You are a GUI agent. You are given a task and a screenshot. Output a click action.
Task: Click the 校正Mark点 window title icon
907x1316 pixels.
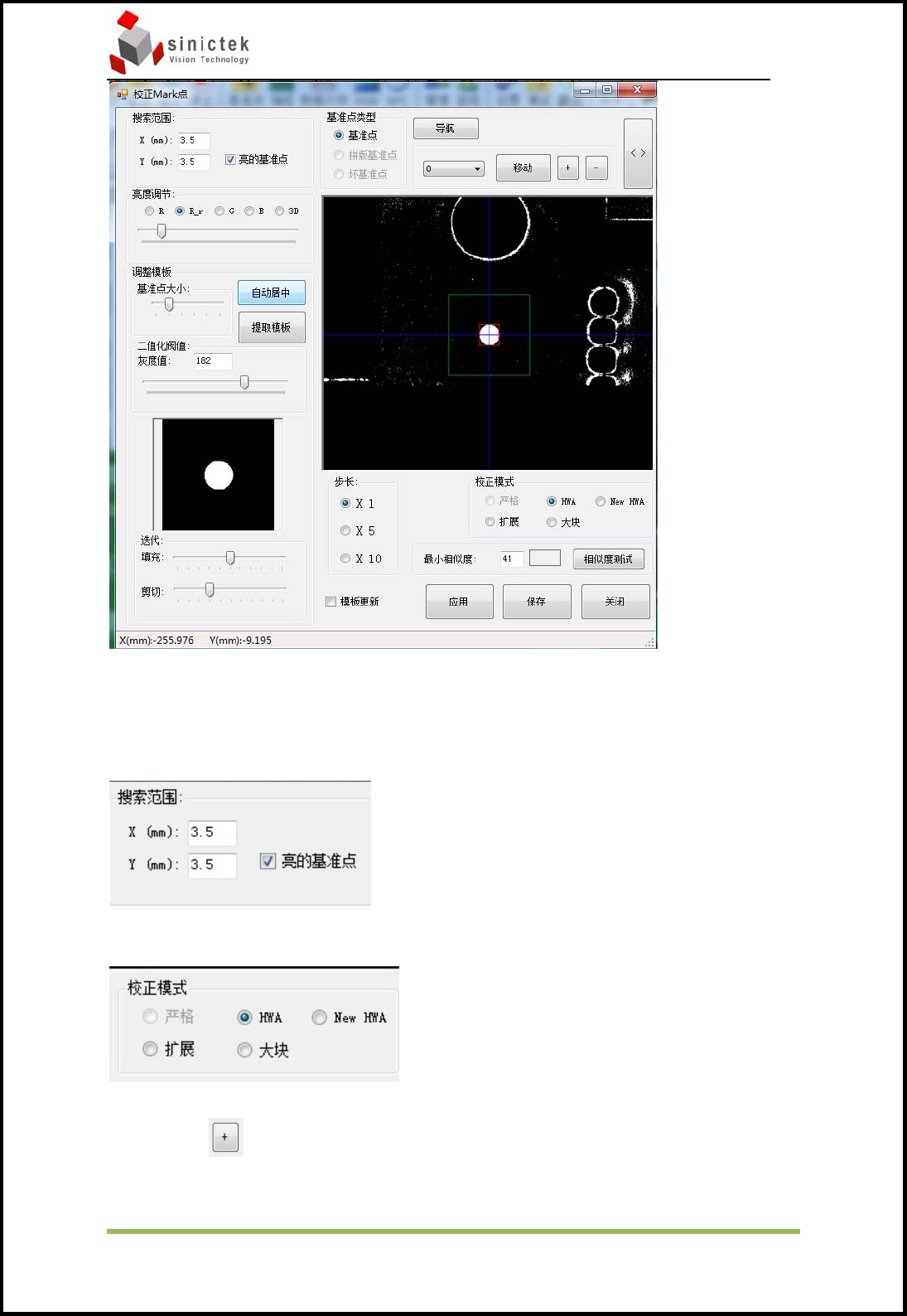pyautogui.click(x=123, y=94)
